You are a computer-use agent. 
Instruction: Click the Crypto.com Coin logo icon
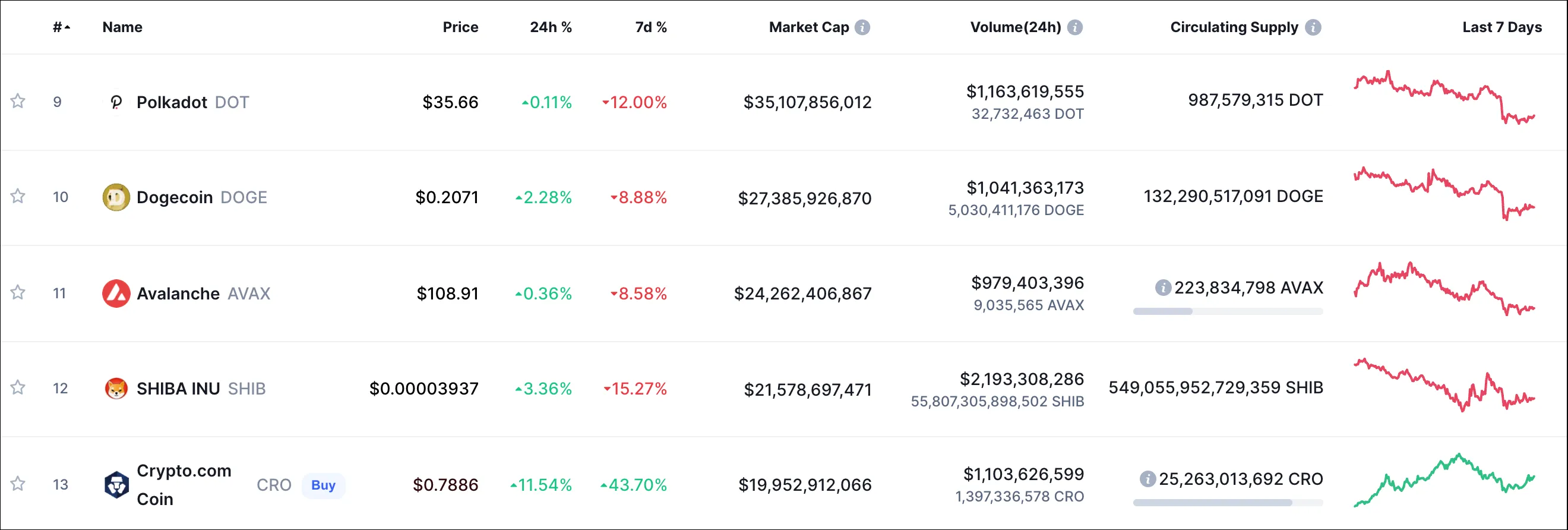click(116, 484)
